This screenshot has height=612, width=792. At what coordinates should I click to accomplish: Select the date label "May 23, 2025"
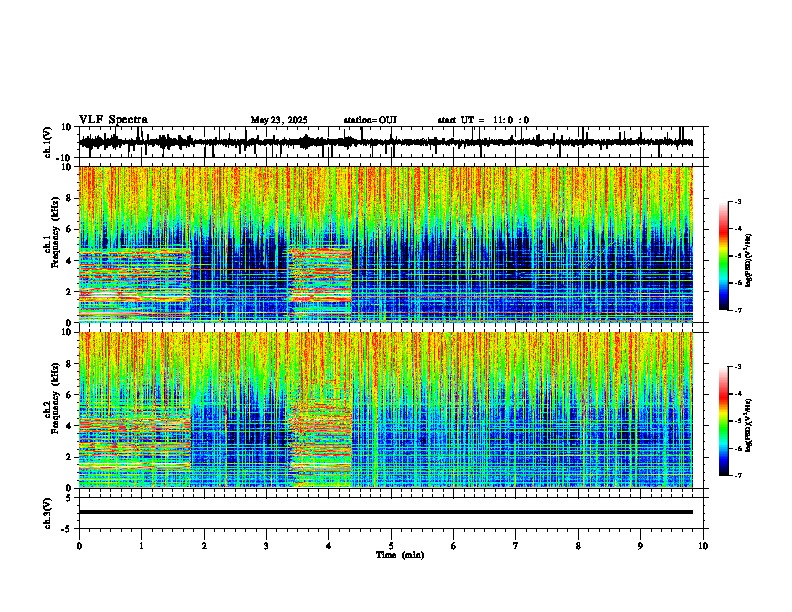click(279, 120)
